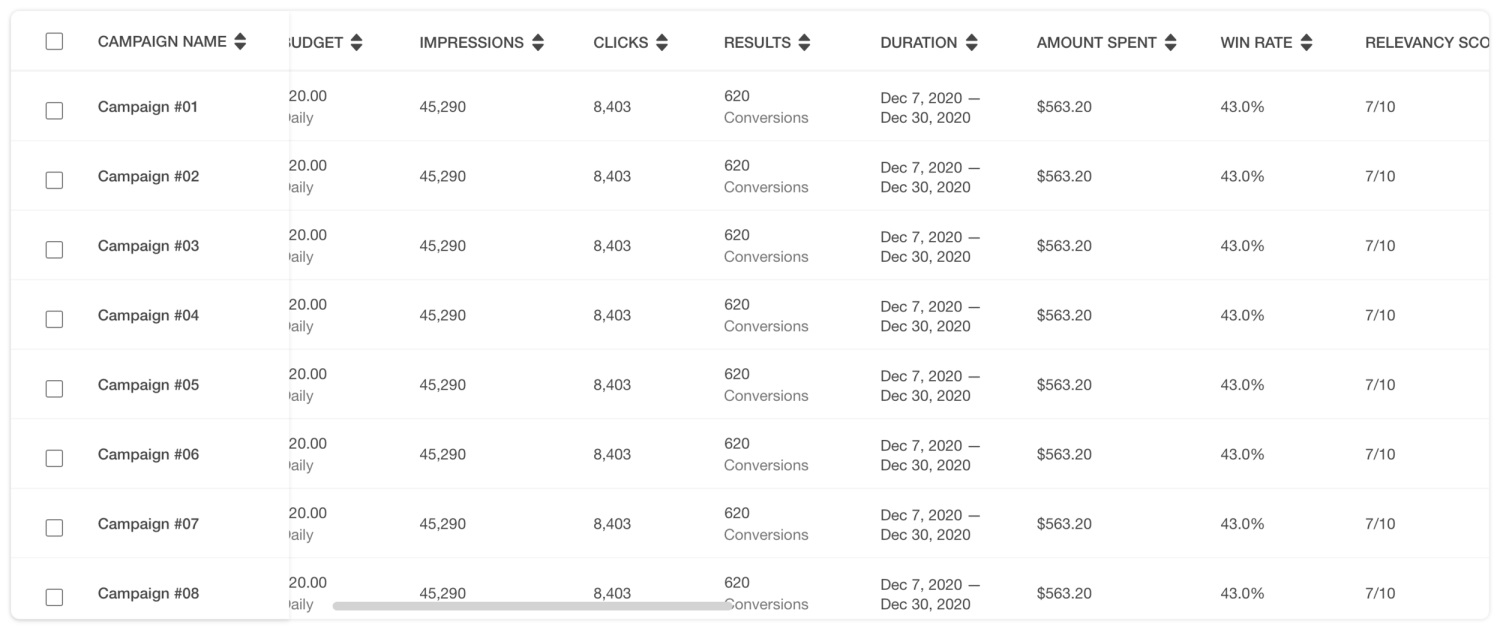Viewport: 1500px width, 630px height.
Task: Click Campaign #06 amount spent value
Action: (x=1064, y=455)
